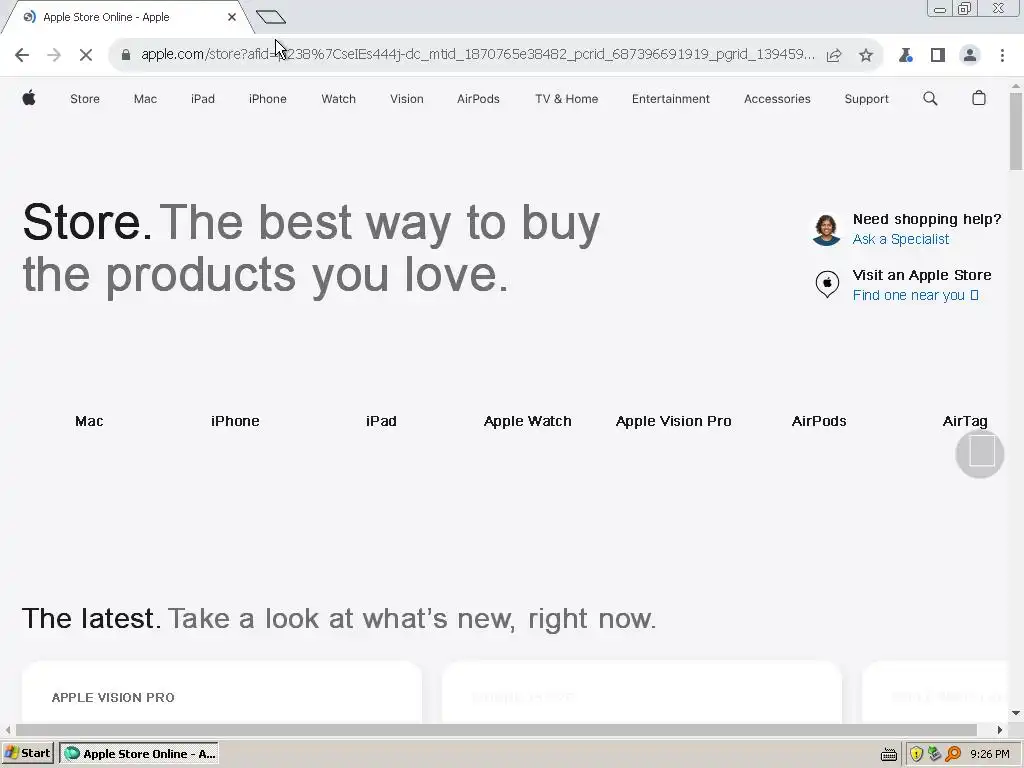
Task: Click the vertical scrollbar thumb
Action: click(1016, 131)
